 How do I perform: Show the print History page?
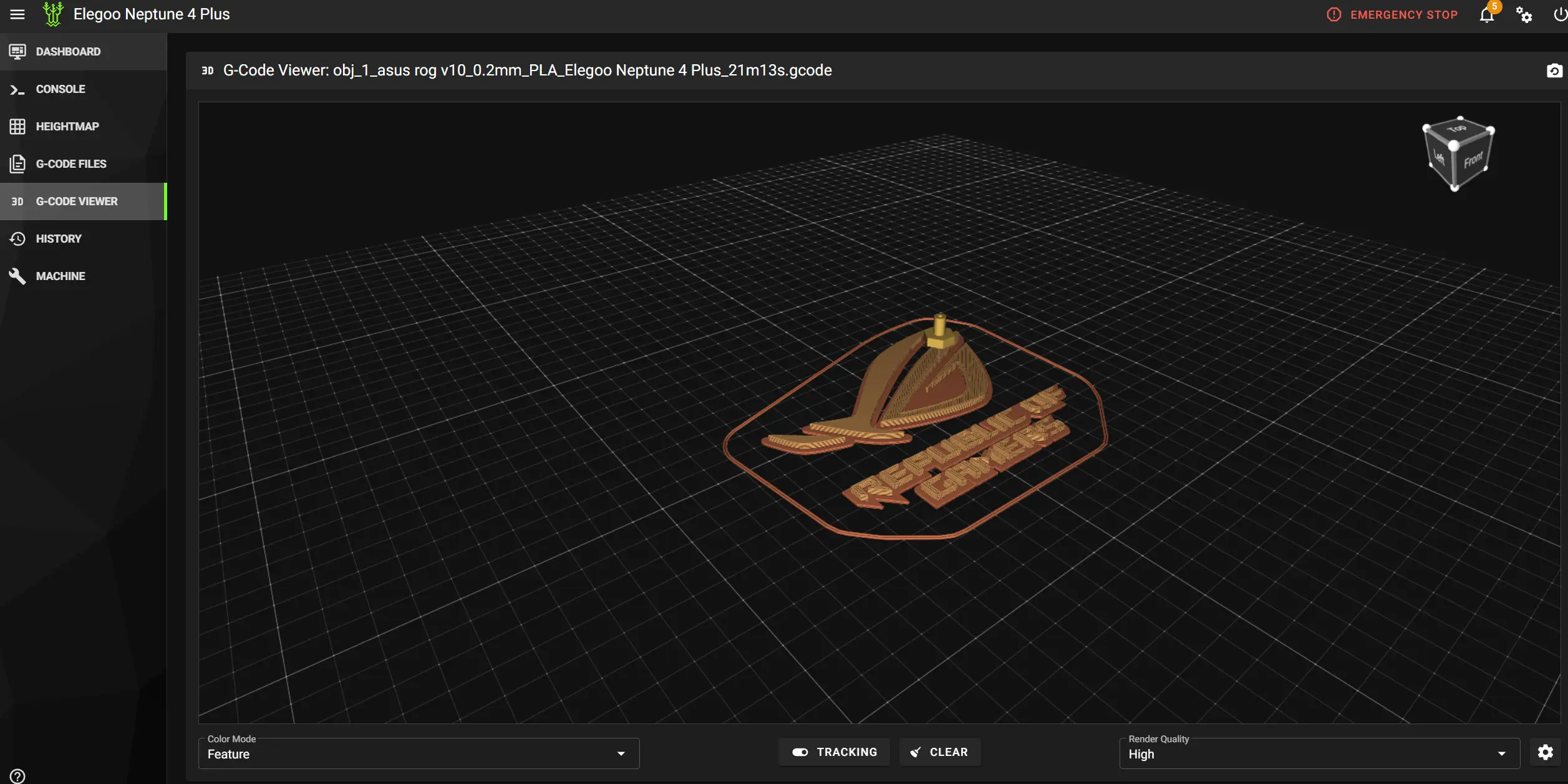click(x=84, y=239)
